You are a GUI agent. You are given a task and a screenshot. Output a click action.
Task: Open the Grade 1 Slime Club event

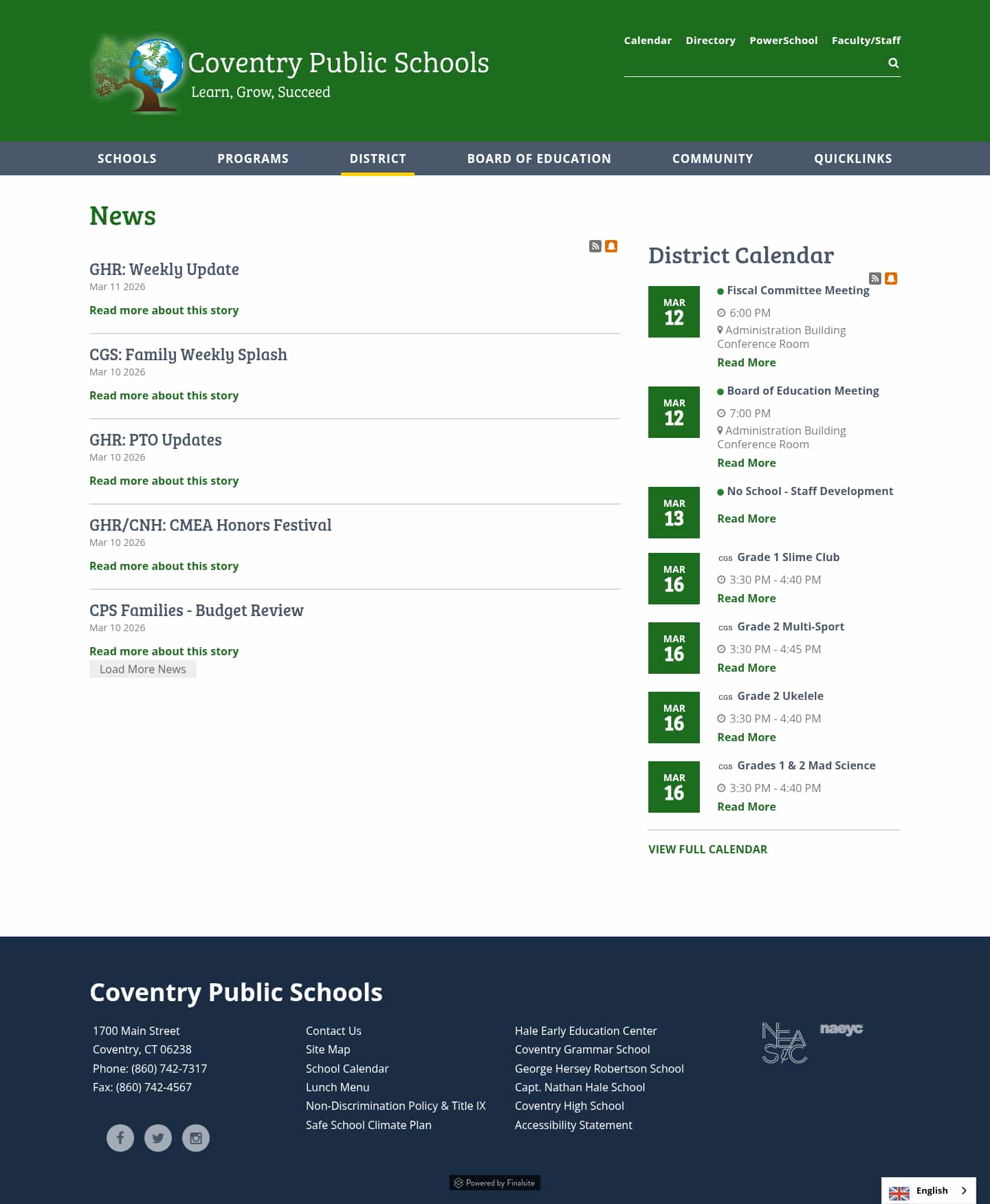pos(789,557)
